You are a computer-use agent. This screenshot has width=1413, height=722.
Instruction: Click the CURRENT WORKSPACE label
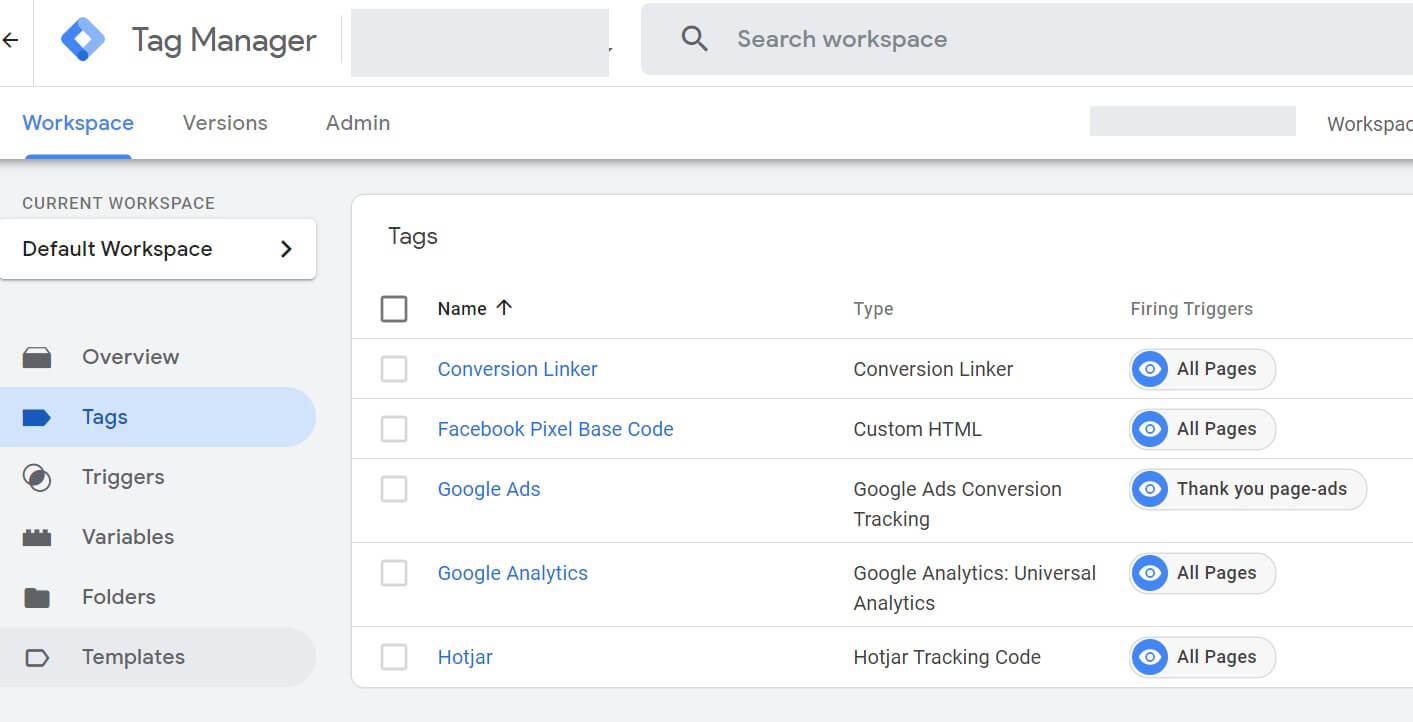tap(119, 203)
